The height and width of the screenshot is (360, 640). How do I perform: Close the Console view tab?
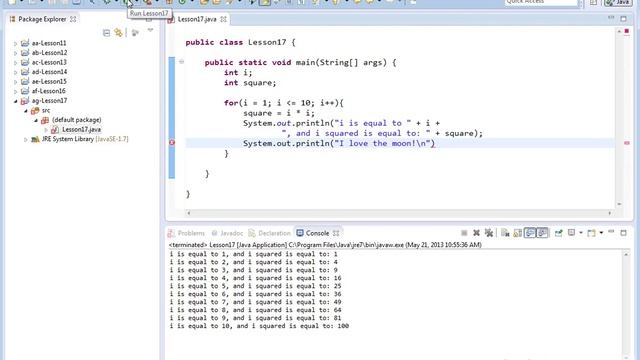336,233
